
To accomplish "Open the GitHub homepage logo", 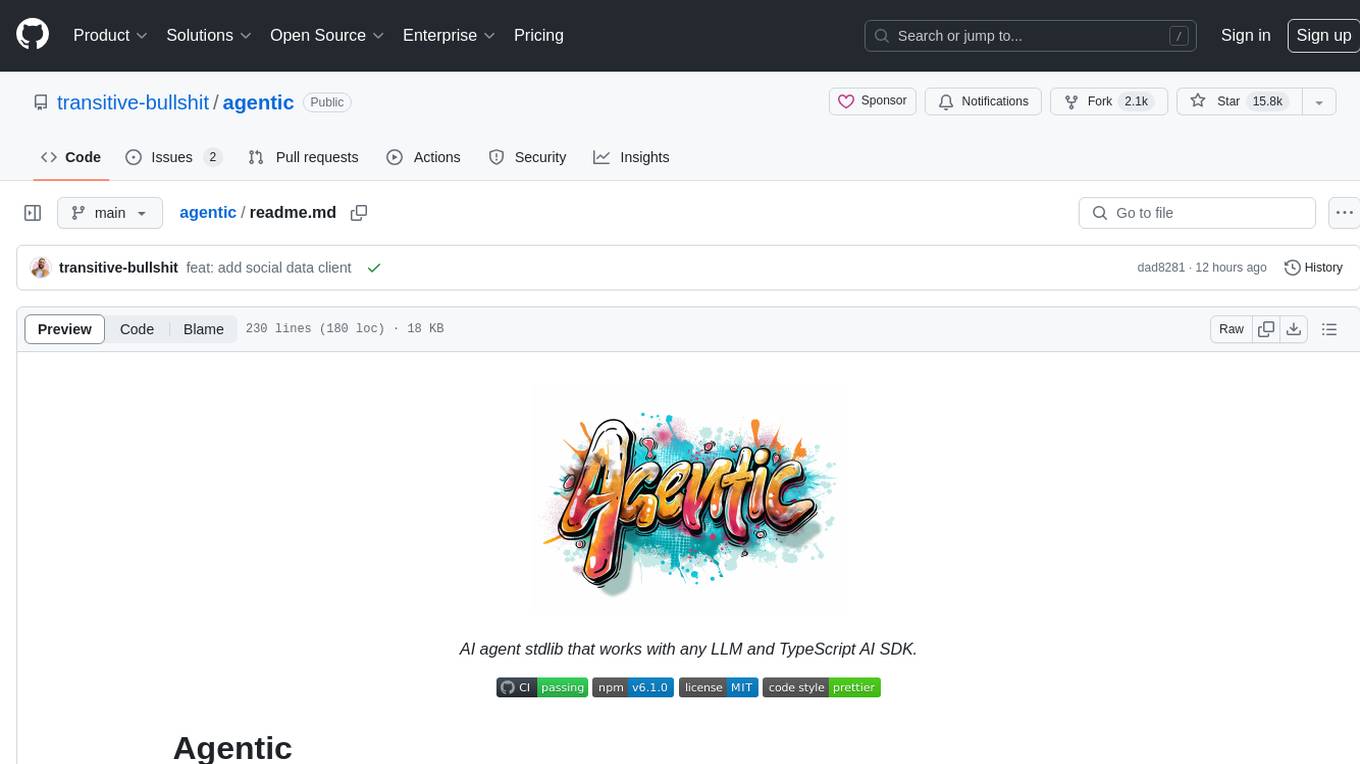I will click(32, 35).
